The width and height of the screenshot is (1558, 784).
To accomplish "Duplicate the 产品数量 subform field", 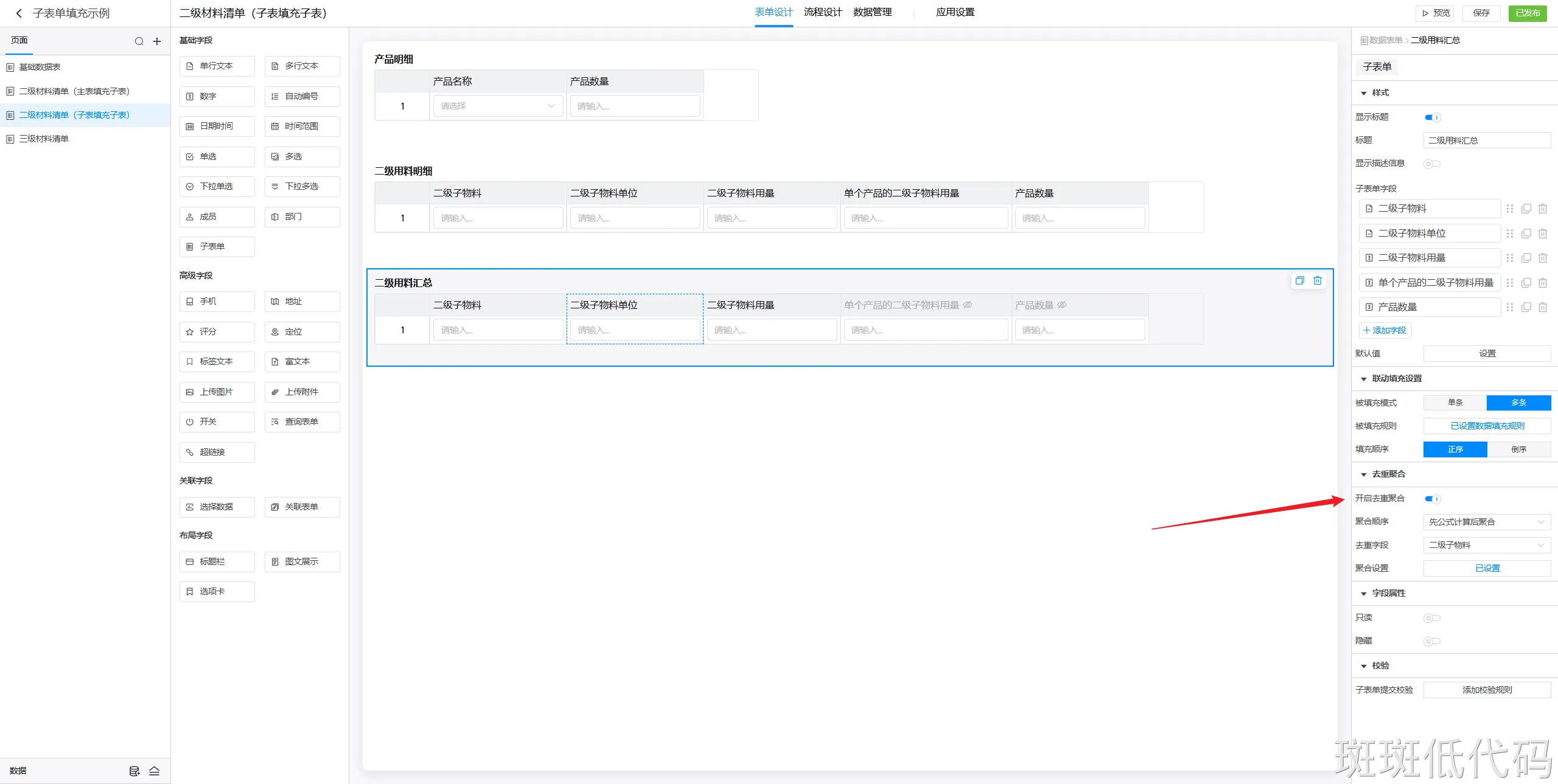I will click(1526, 307).
